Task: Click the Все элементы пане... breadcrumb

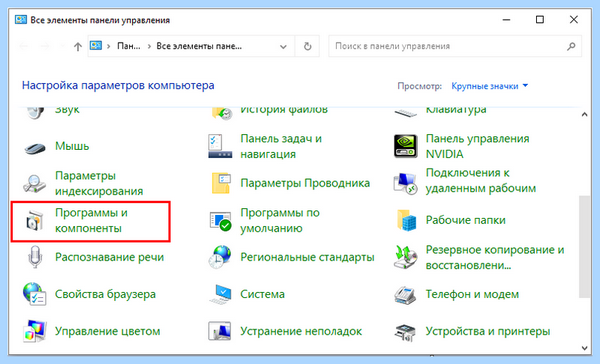Action: [199, 46]
